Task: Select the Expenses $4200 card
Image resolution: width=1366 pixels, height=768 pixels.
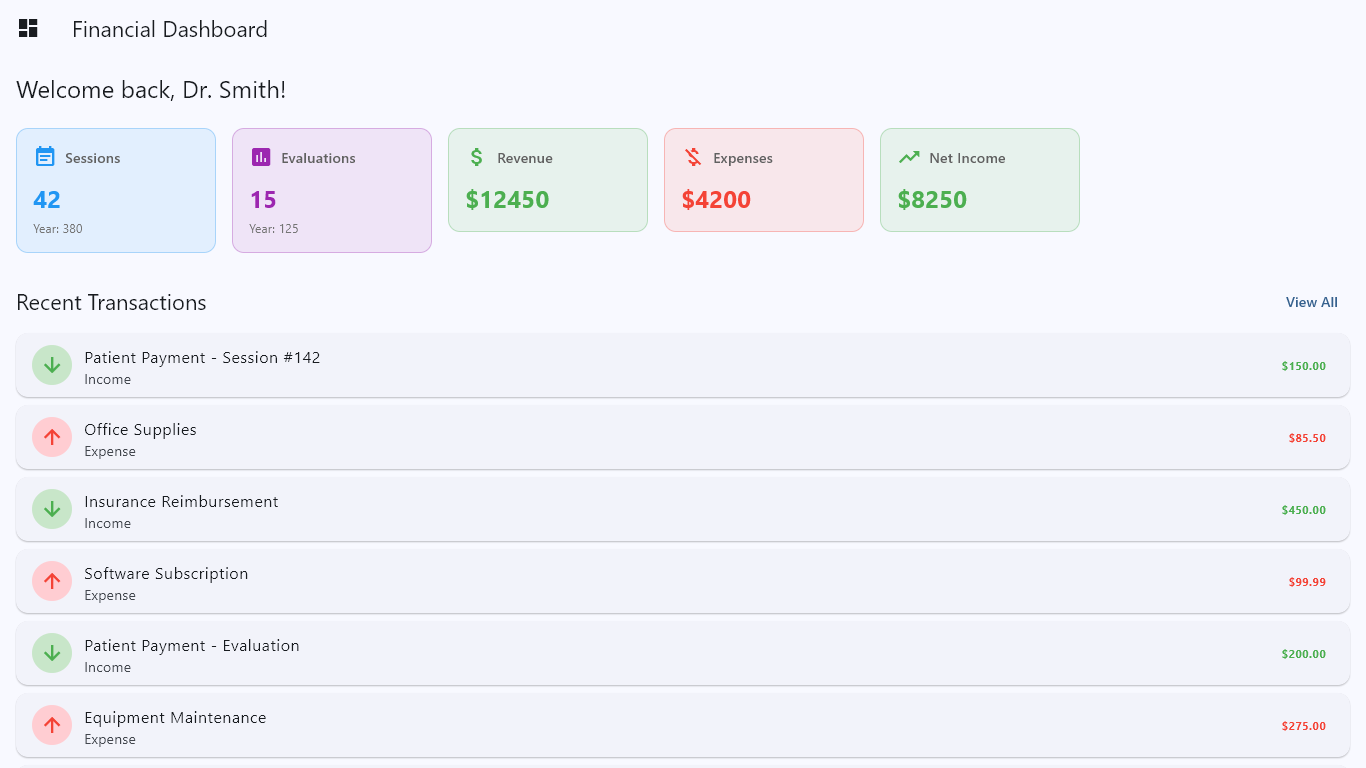Action: pos(764,180)
